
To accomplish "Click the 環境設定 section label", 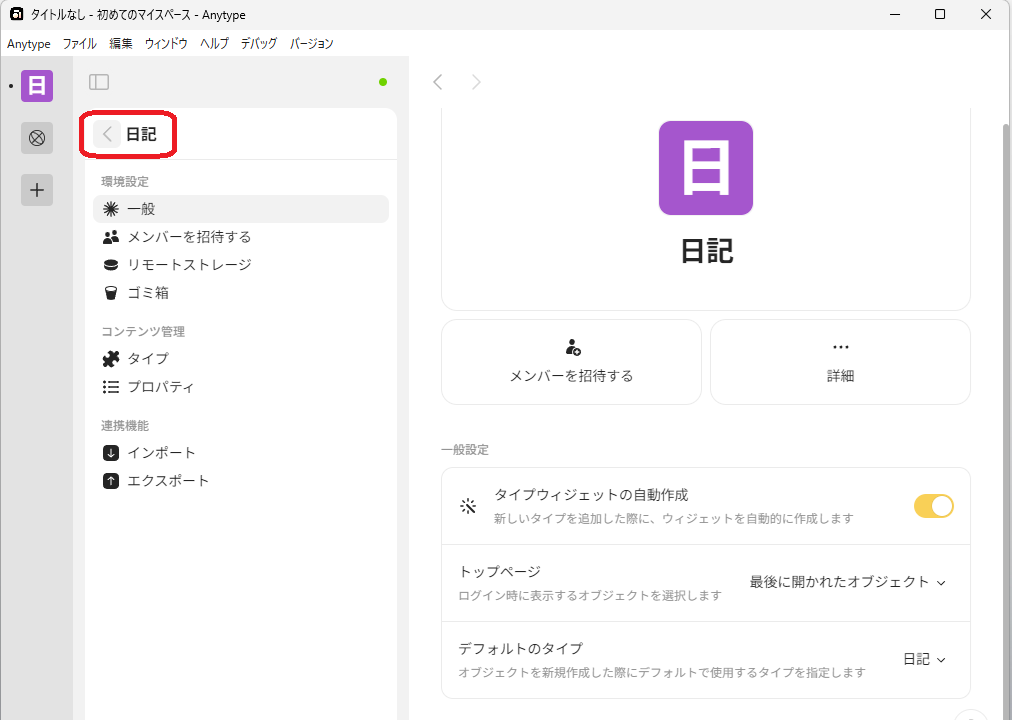I will click(125, 181).
